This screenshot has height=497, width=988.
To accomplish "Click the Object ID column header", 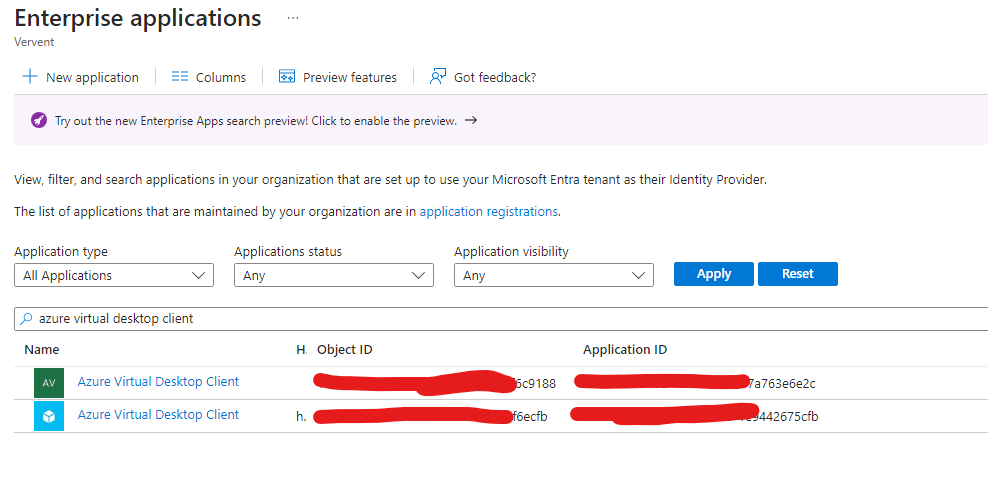I will (345, 350).
